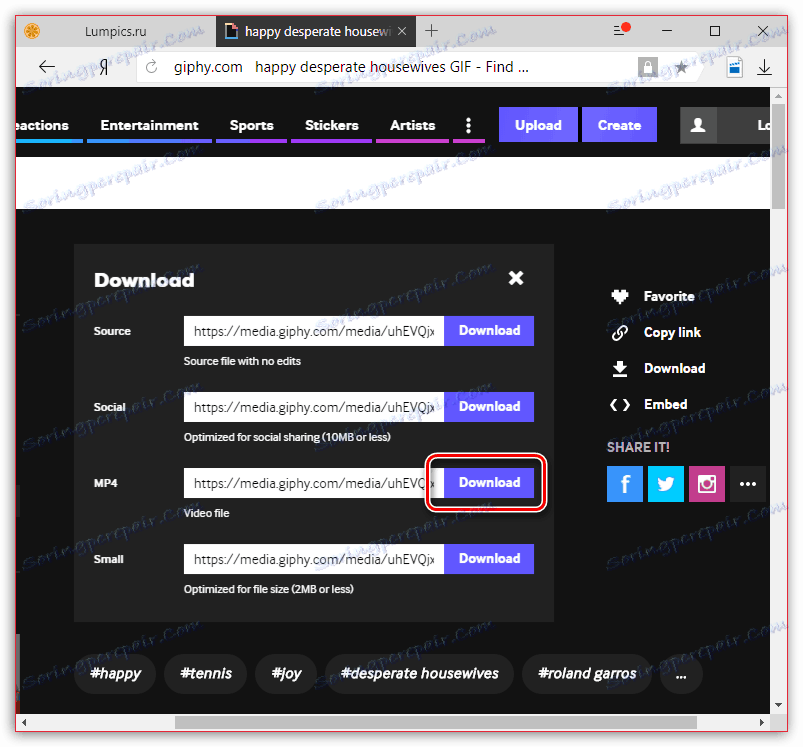Click the horizontal scrollbar left arrow
803x747 pixels.
[x=24, y=722]
